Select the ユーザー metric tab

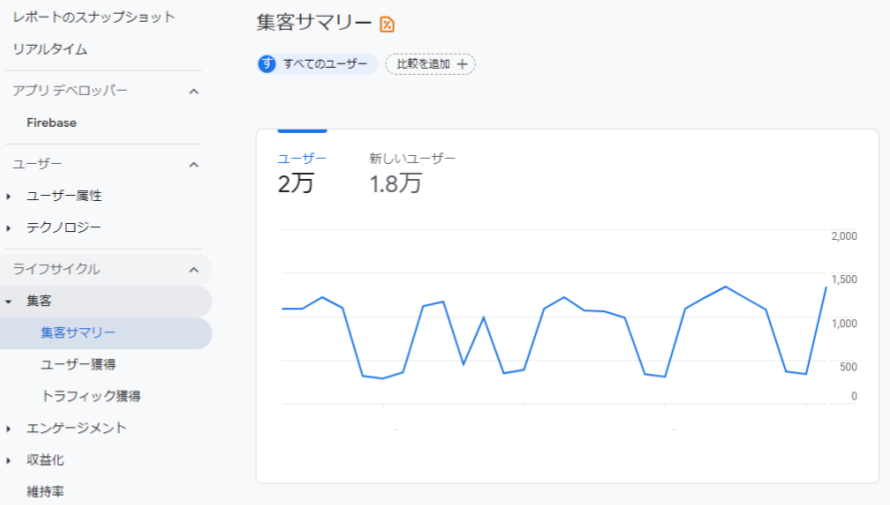pyautogui.click(x=301, y=173)
